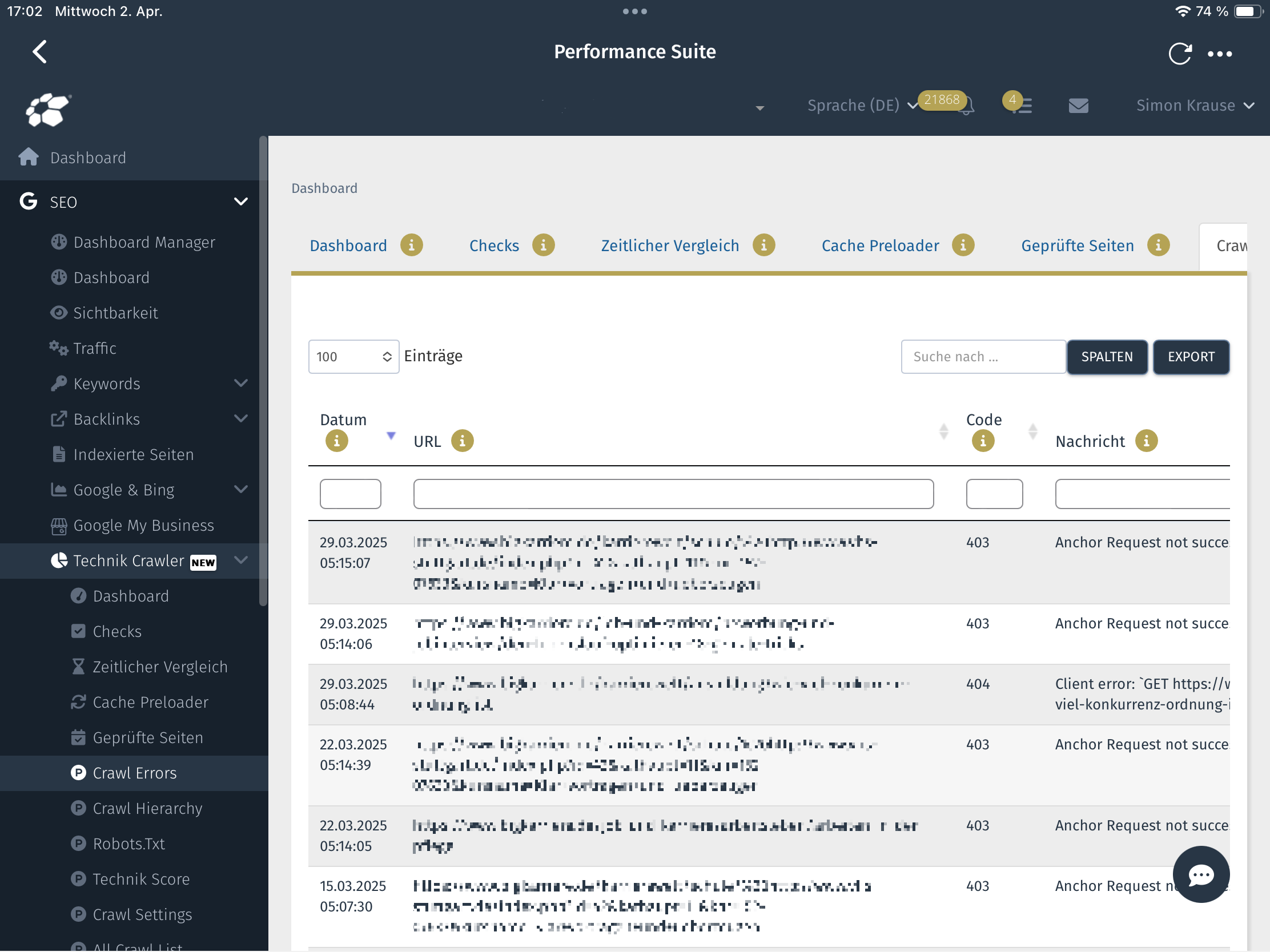
Task: Select the date 15.03.2025 05:07:30
Action: click(x=352, y=897)
